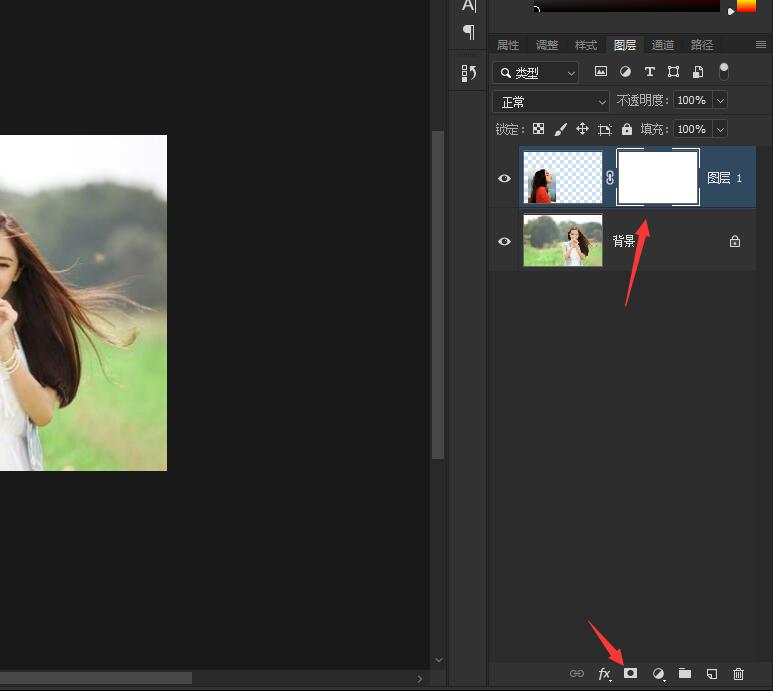Open the fx layer style menu
This screenshot has height=691, width=773.
tap(605, 674)
